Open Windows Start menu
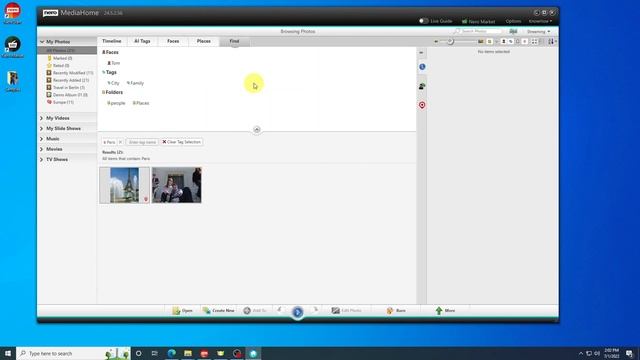The image size is (640, 360). [x=8, y=353]
